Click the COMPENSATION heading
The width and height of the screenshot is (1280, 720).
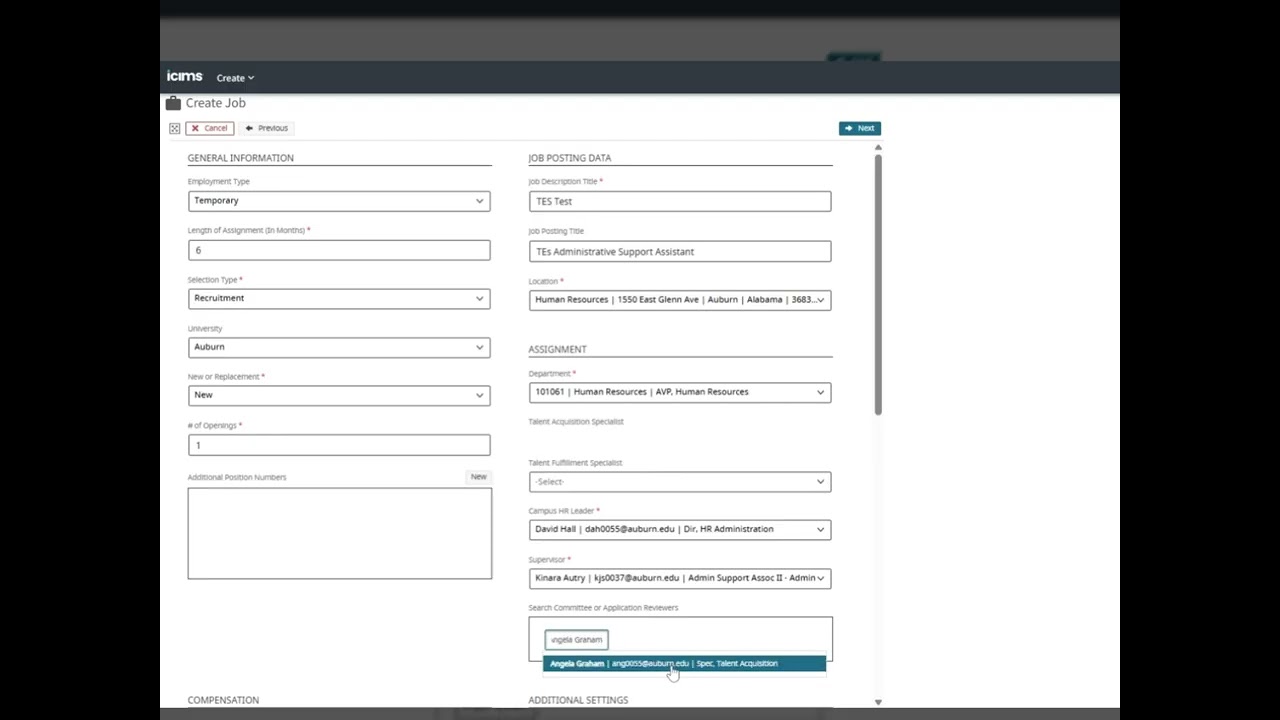[223, 700]
